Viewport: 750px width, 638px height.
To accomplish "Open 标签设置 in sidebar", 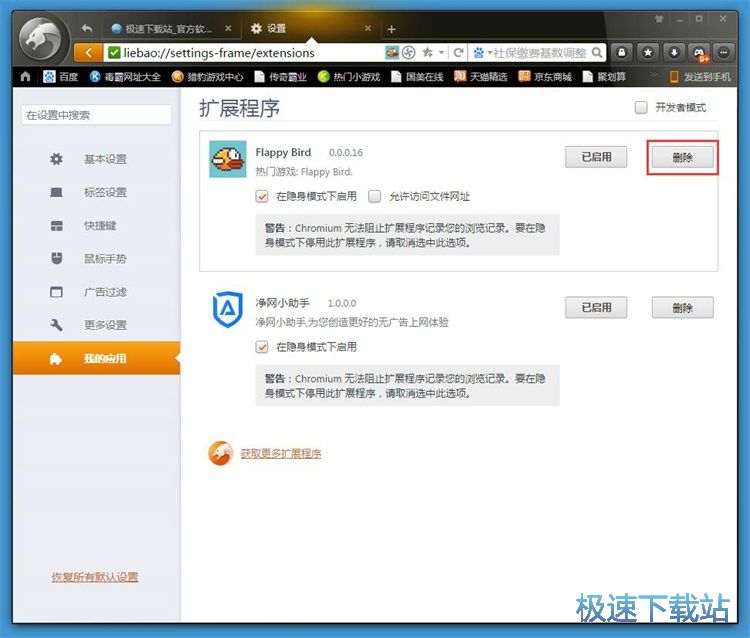I will coord(97,192).
